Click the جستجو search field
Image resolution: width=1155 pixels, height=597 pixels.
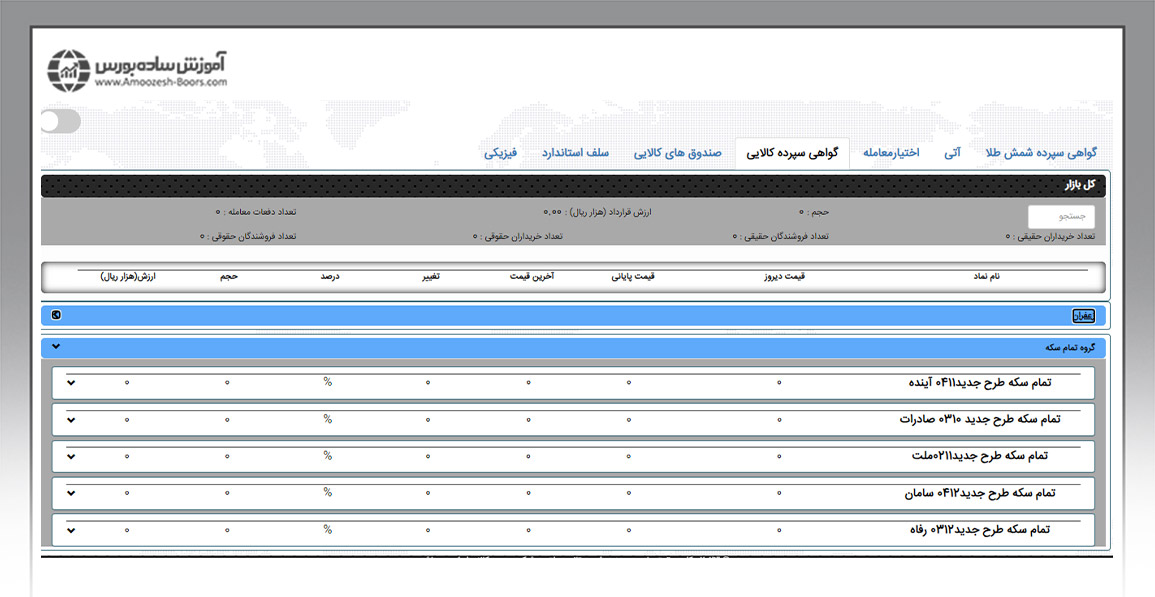tap(1061, 216)
